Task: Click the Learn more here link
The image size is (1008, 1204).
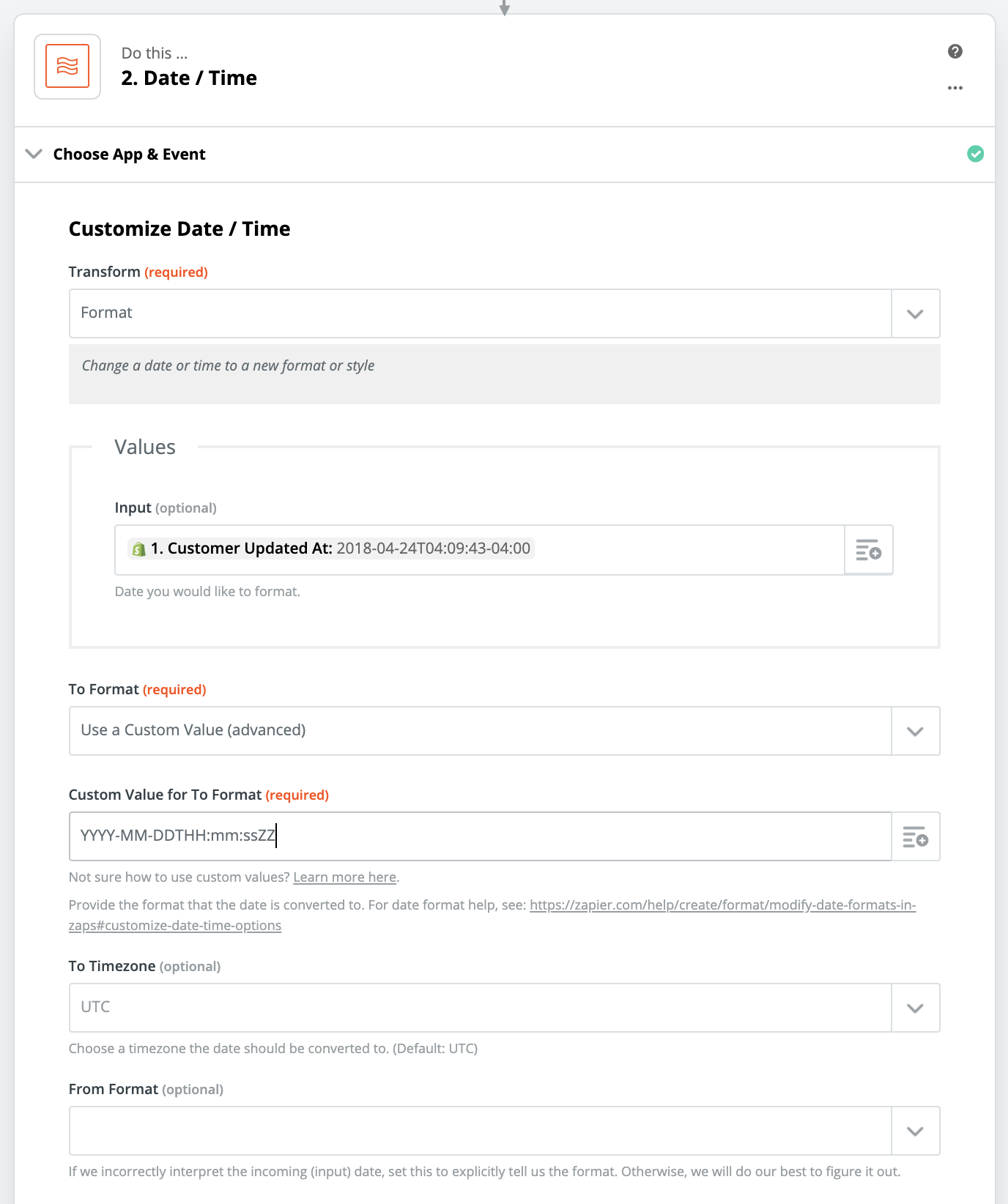Action: [345, 877]
